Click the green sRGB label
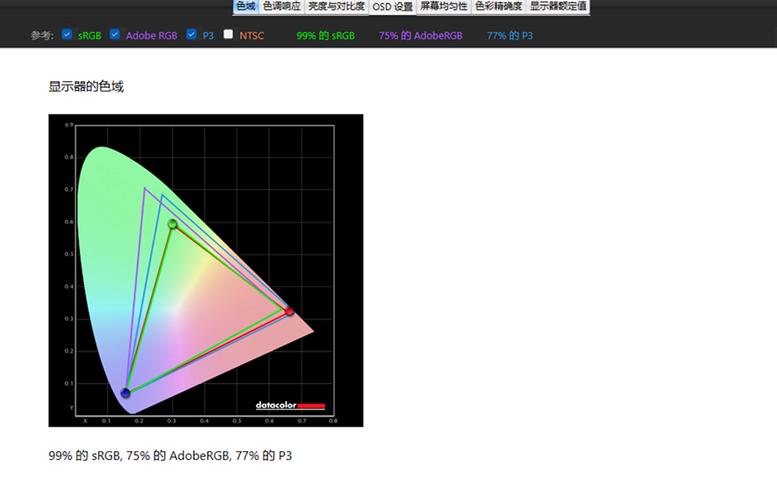Image resolution: width=777 pixels, height=500 pixels. click(90, 36)
